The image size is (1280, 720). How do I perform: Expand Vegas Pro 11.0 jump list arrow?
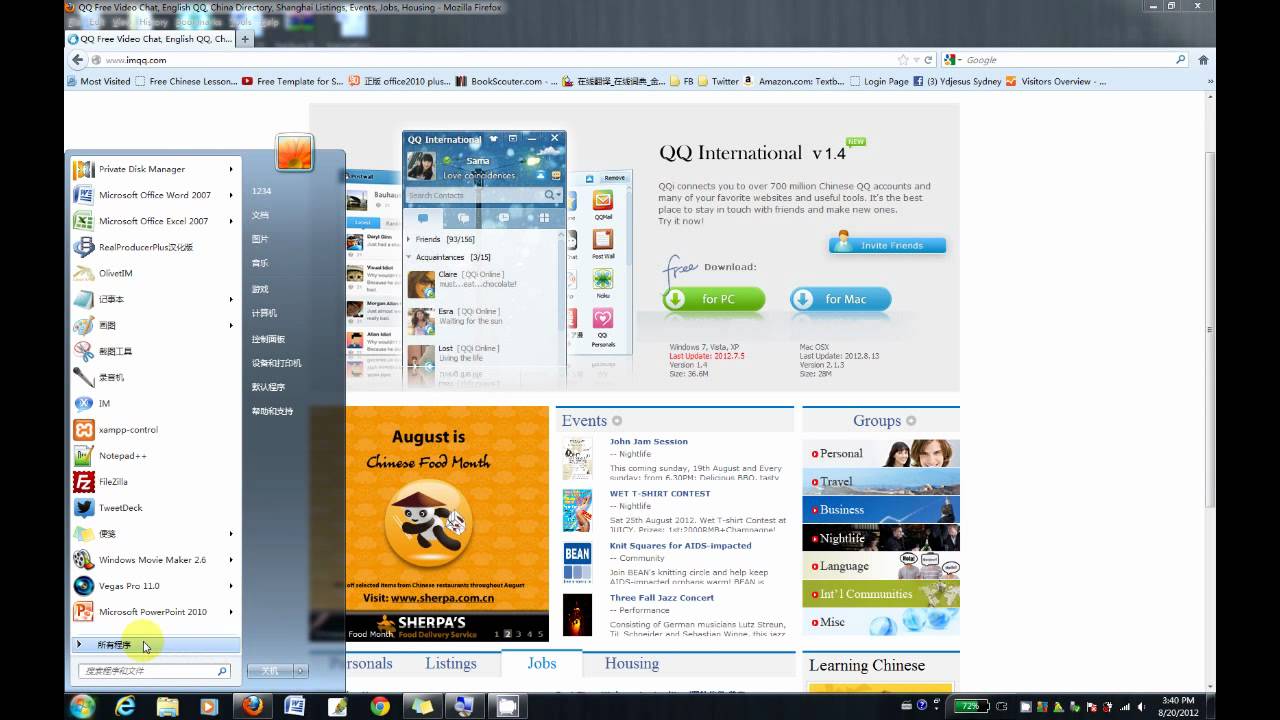point(231,585)
